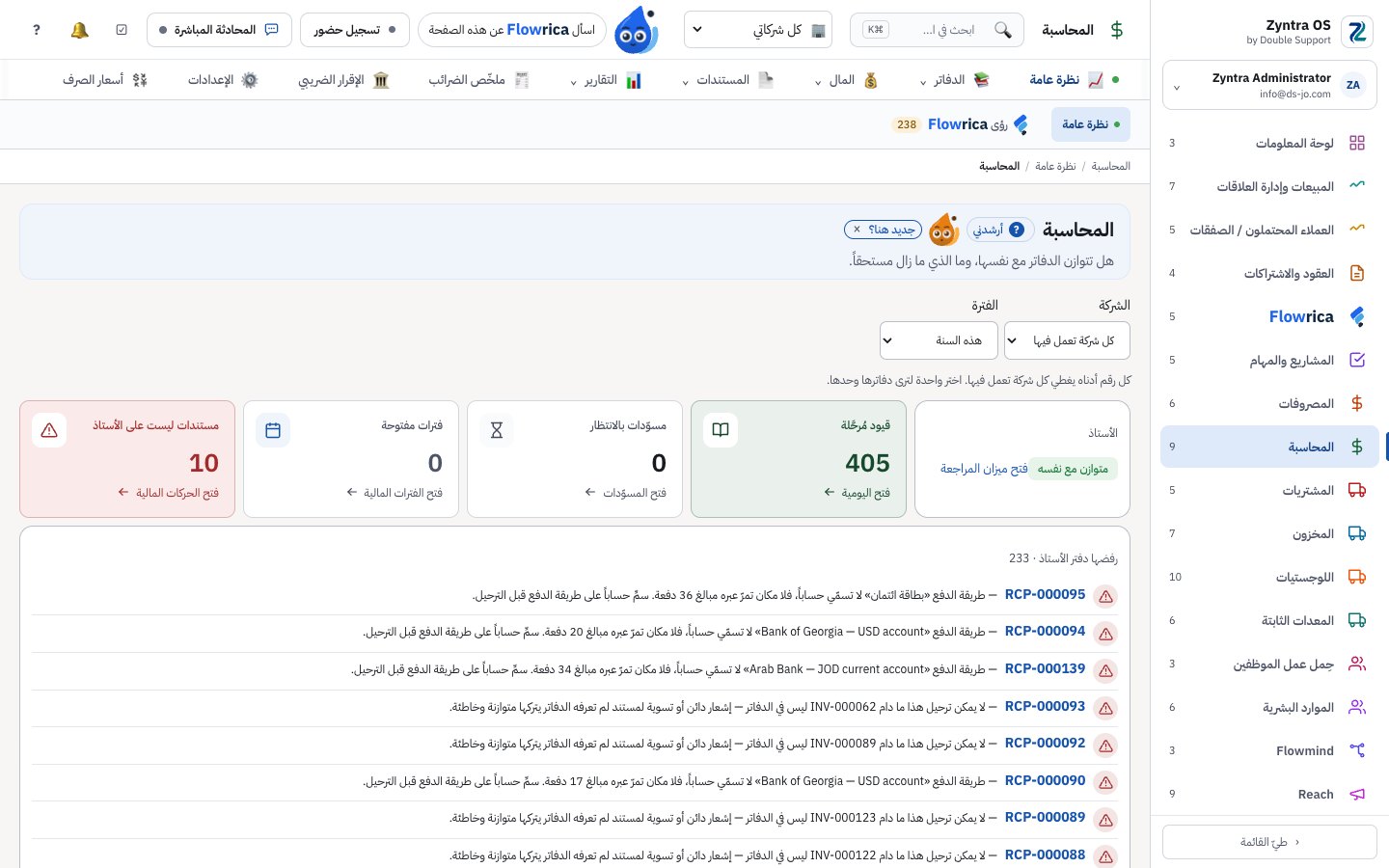The height and width of the screenshot is (868, 1389).
Task: Click اسأل Flowrica عن هذه الصفحة button
Action: point(512,30)
